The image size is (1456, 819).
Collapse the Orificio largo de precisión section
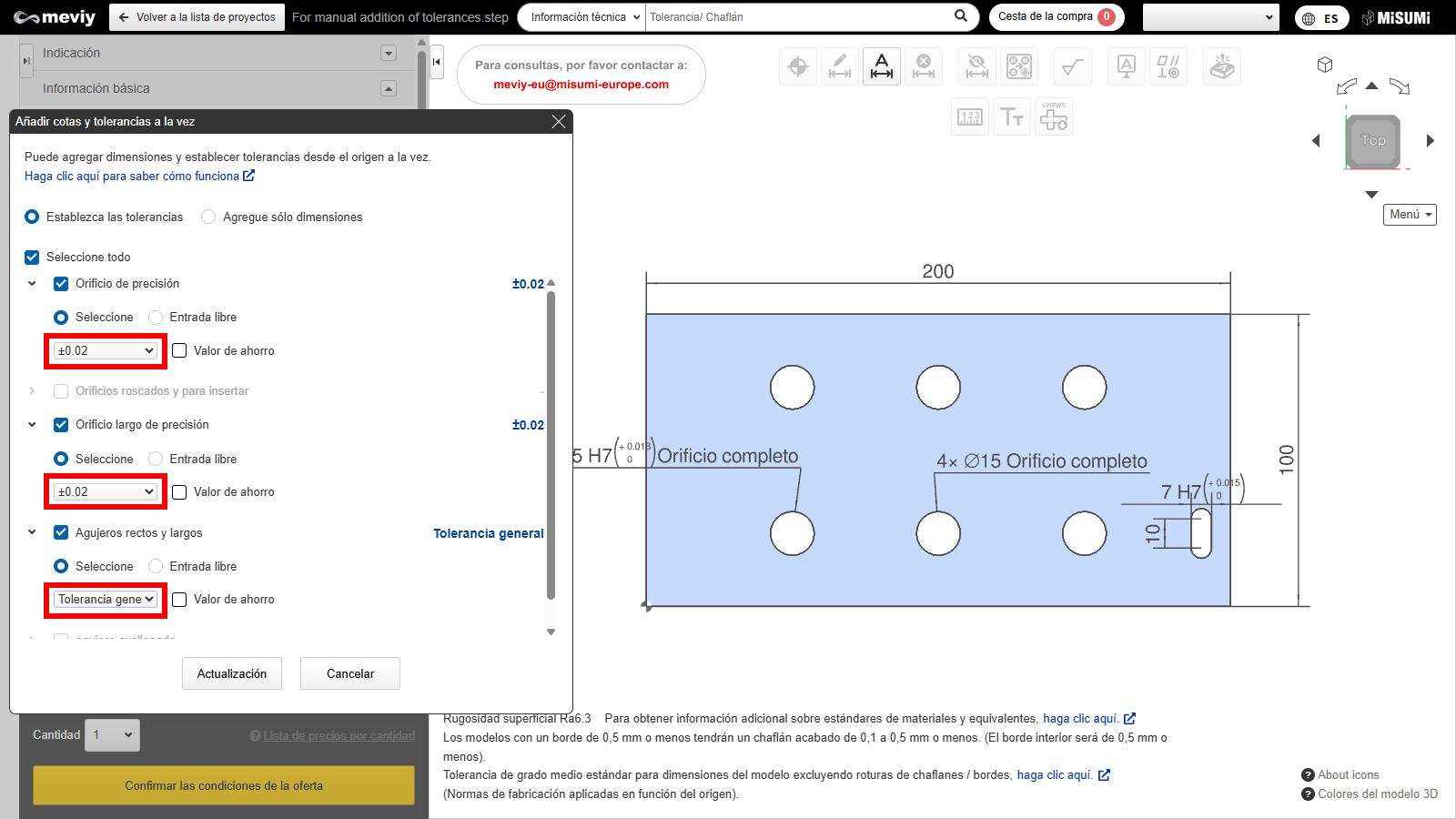click(x=32, y=425)
